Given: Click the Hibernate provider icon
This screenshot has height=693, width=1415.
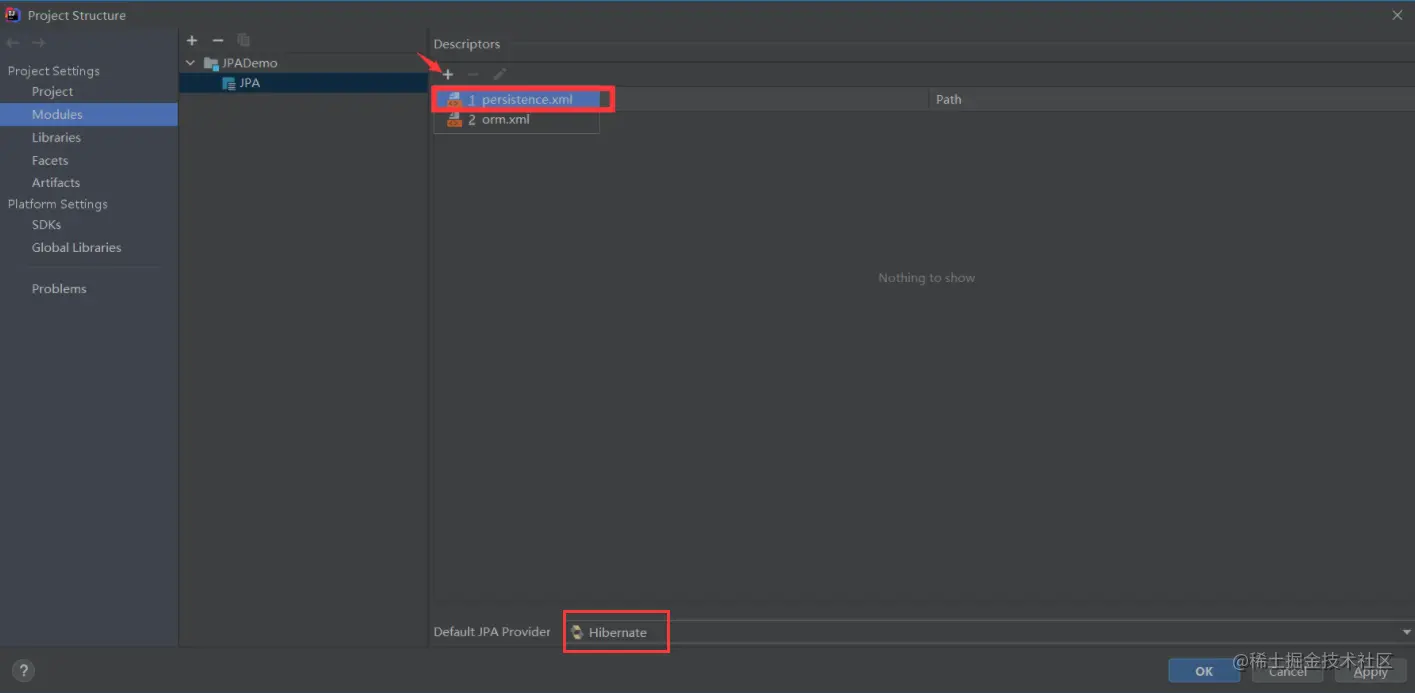Looking at the screenshot, I should point(577,632).
